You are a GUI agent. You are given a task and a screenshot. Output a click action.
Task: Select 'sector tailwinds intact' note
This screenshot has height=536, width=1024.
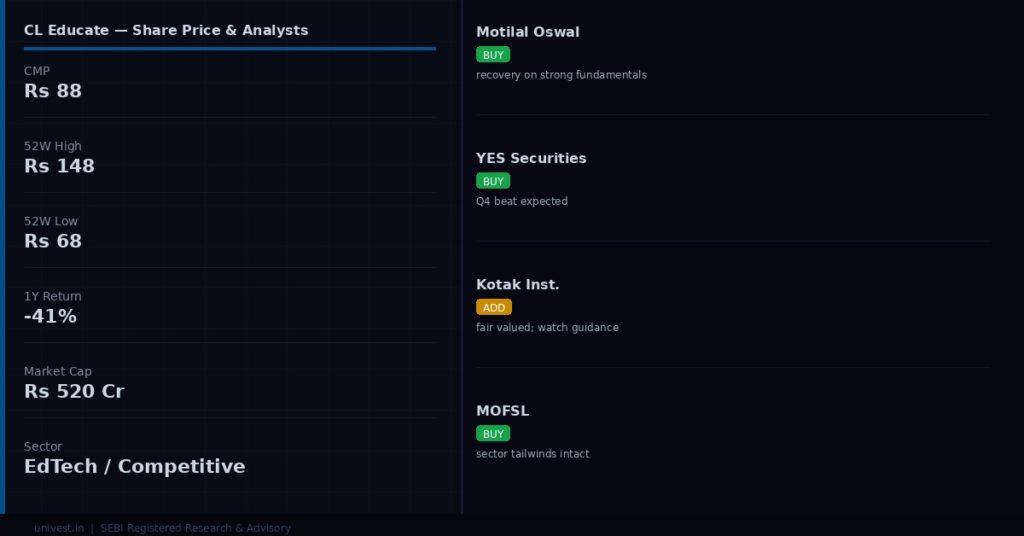click(533, 454)
